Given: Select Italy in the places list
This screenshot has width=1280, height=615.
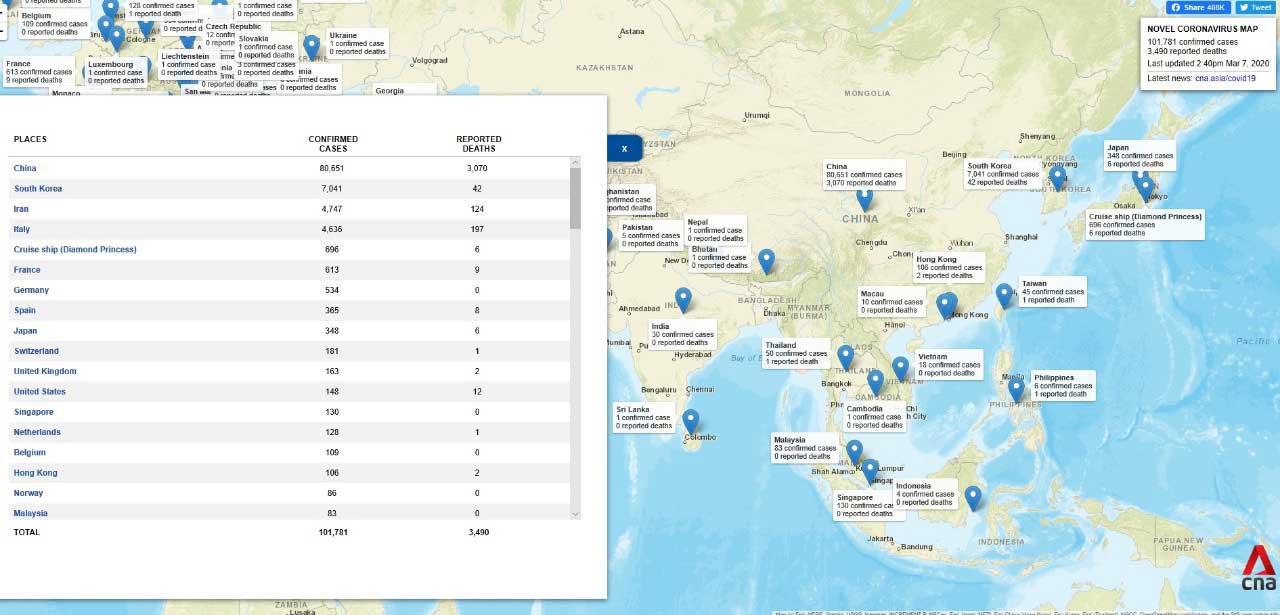Looking at the screenshot, I should click(x=21, y=229).
